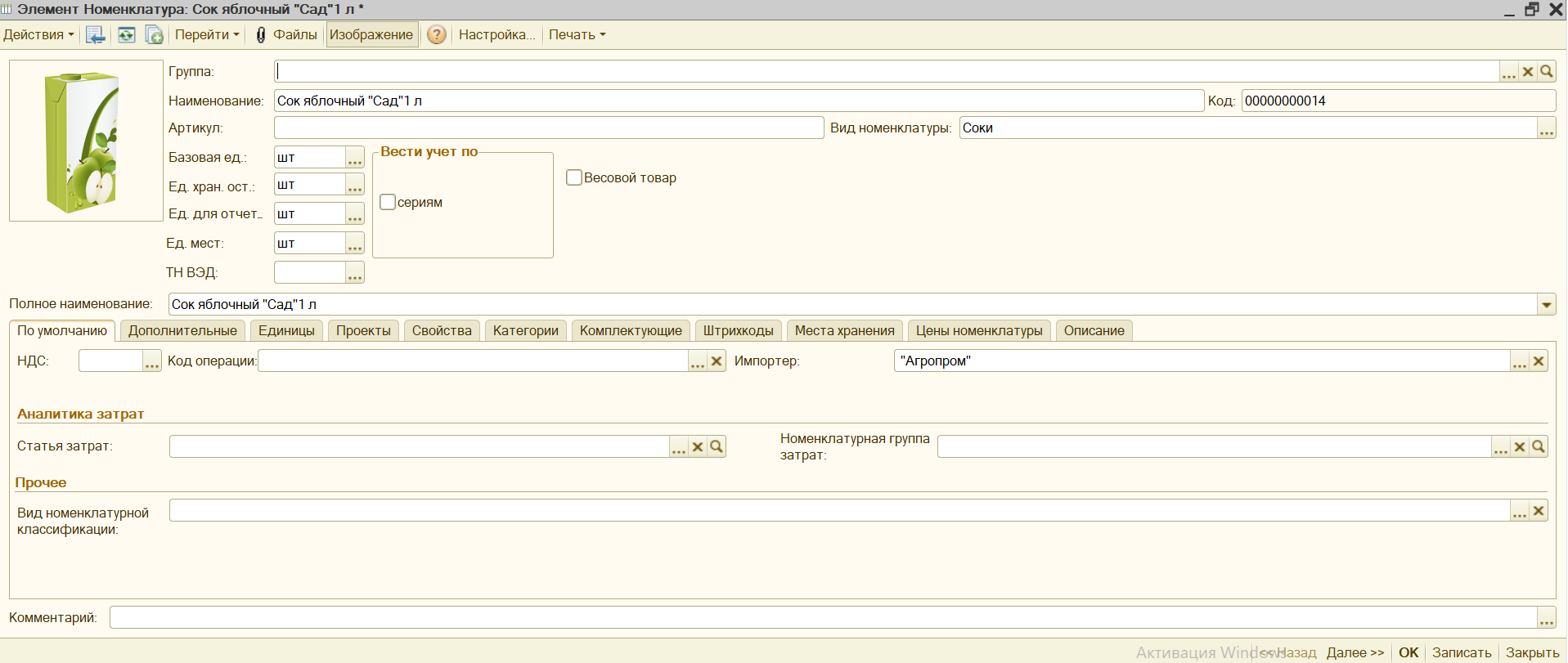This screenshot has height=663, width=1568.
Task: Click into the Артикул input field
Action: 548,128
